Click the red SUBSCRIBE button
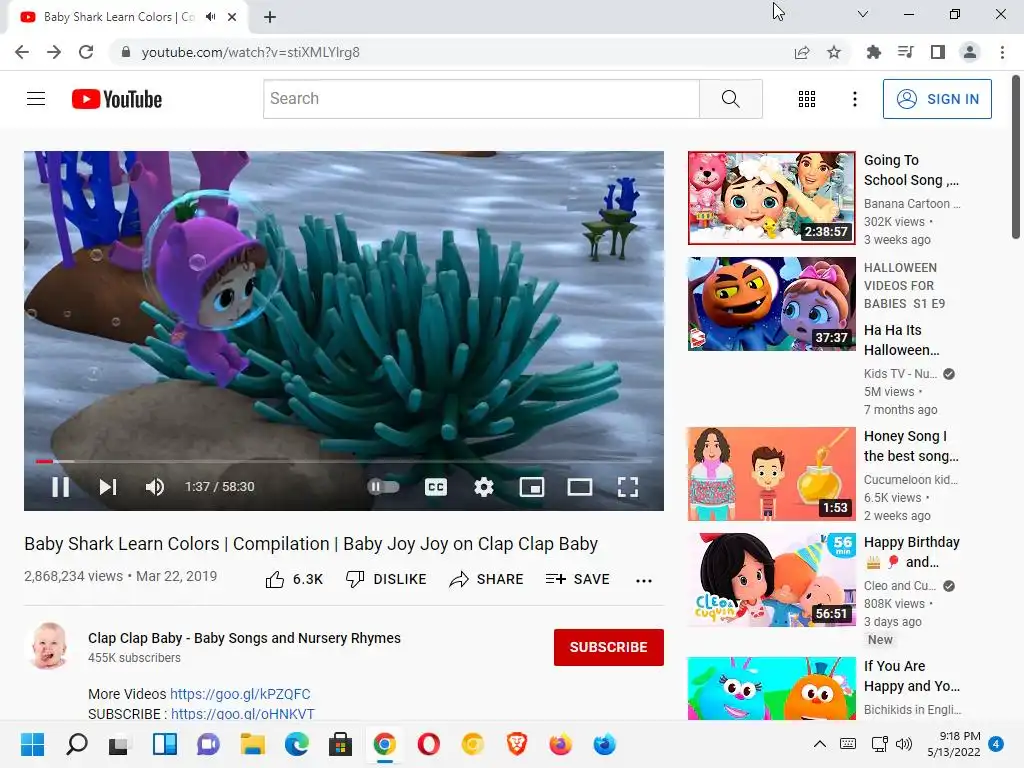The width and height of the screenshot is (1024, 768). pos(609,647)
